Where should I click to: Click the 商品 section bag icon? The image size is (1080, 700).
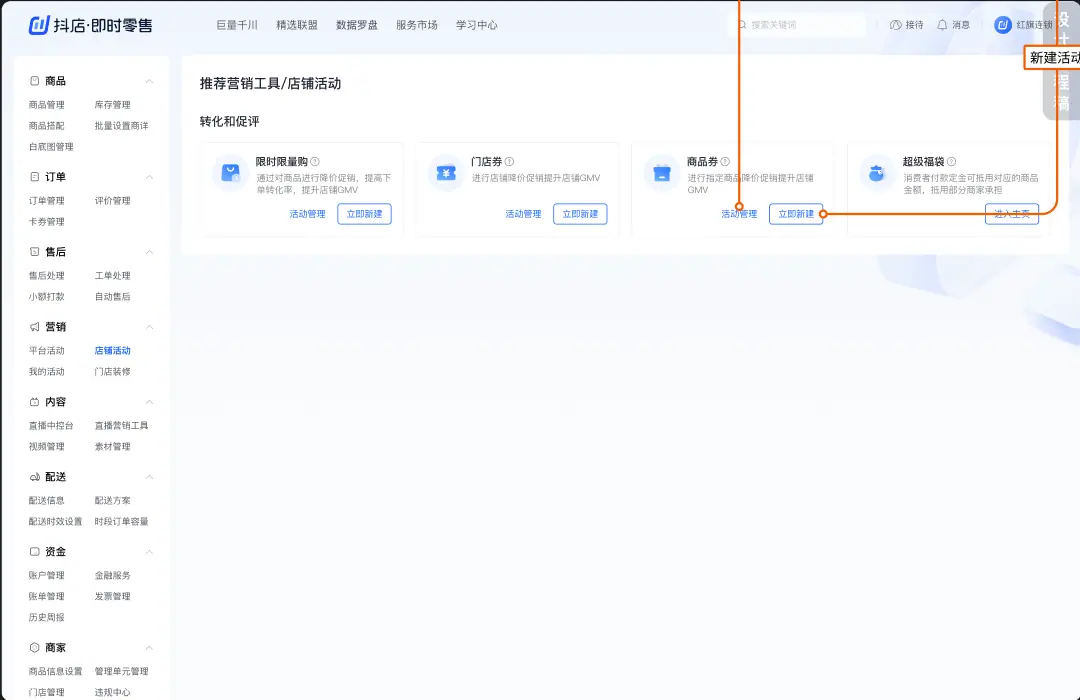click(34, 81)
